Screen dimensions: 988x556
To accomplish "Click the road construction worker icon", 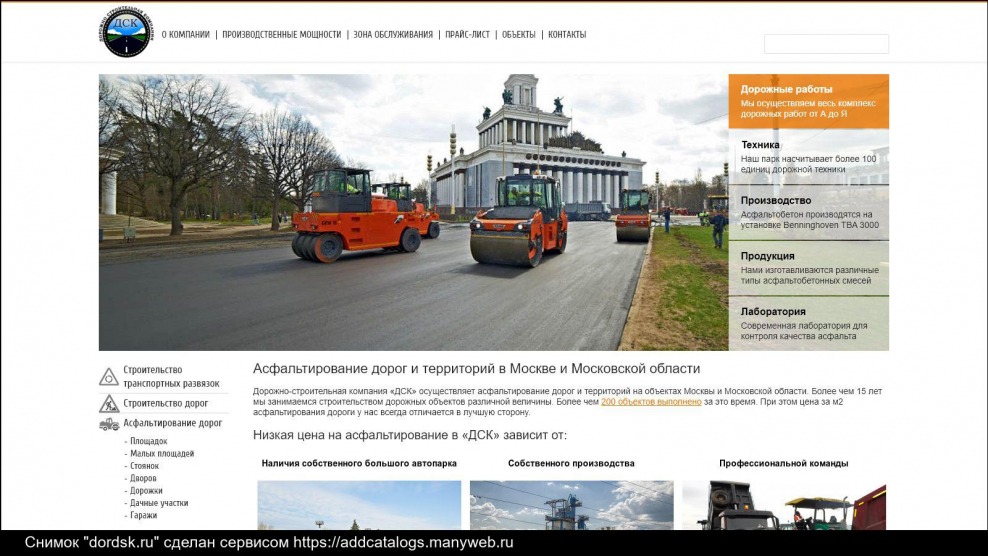I will pos(108,403).
